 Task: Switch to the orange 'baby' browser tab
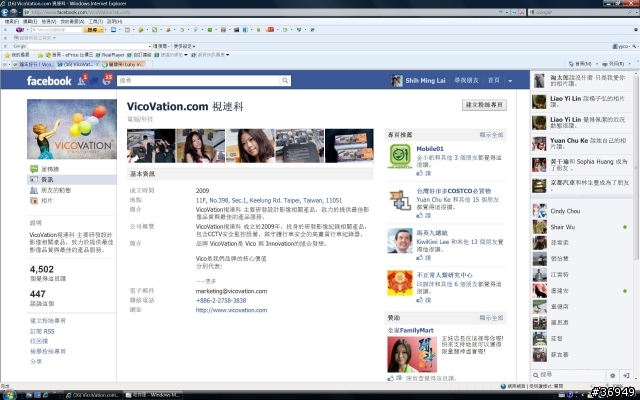point(123,64)
